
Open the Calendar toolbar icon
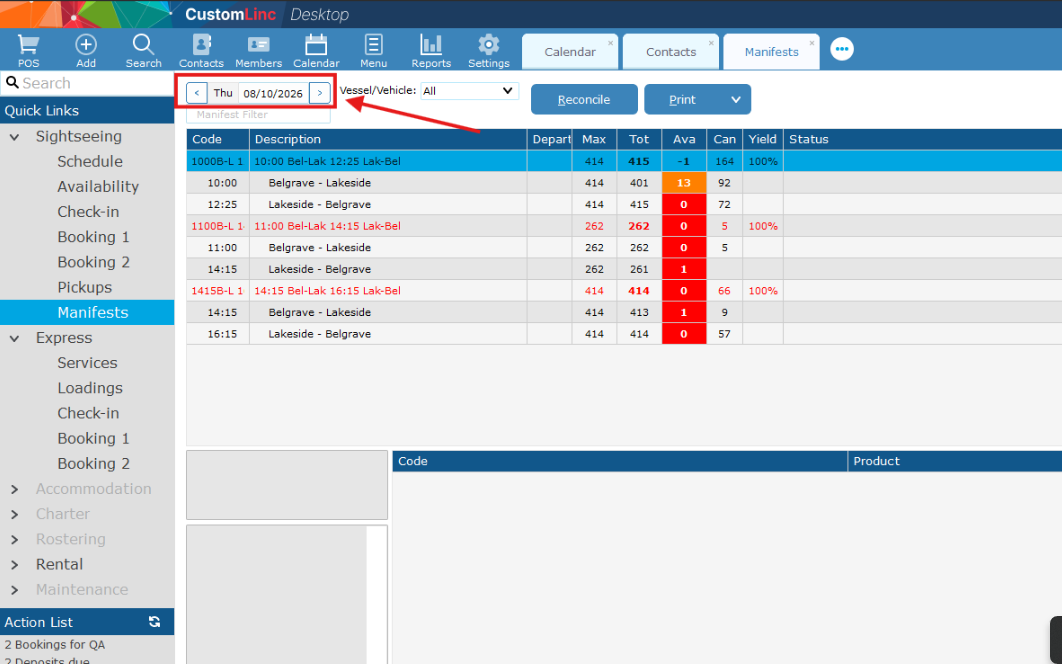coord(316,51)
